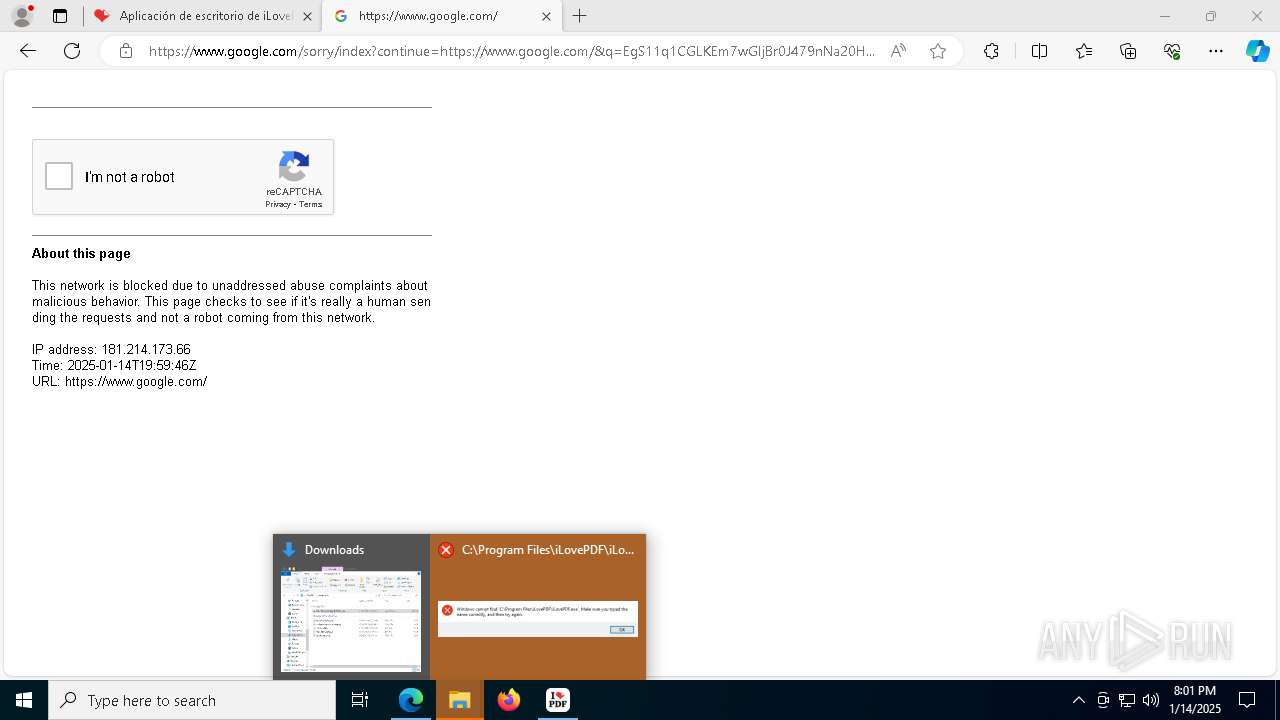Click the address bar URL
The height and width of the screenshot is (720, 1280).
click(x=511, y=51)
